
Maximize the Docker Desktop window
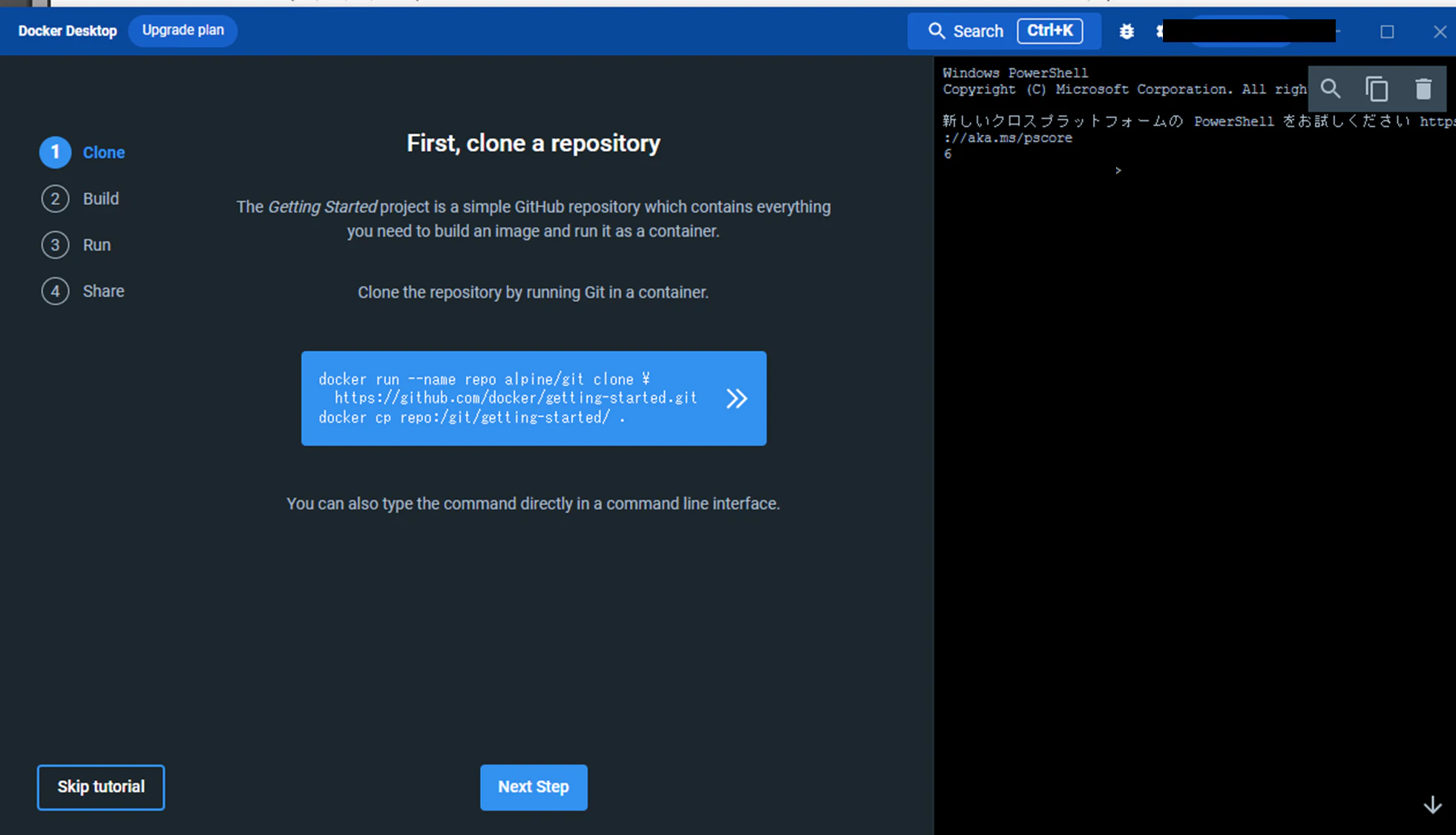tap(1387, 31)
